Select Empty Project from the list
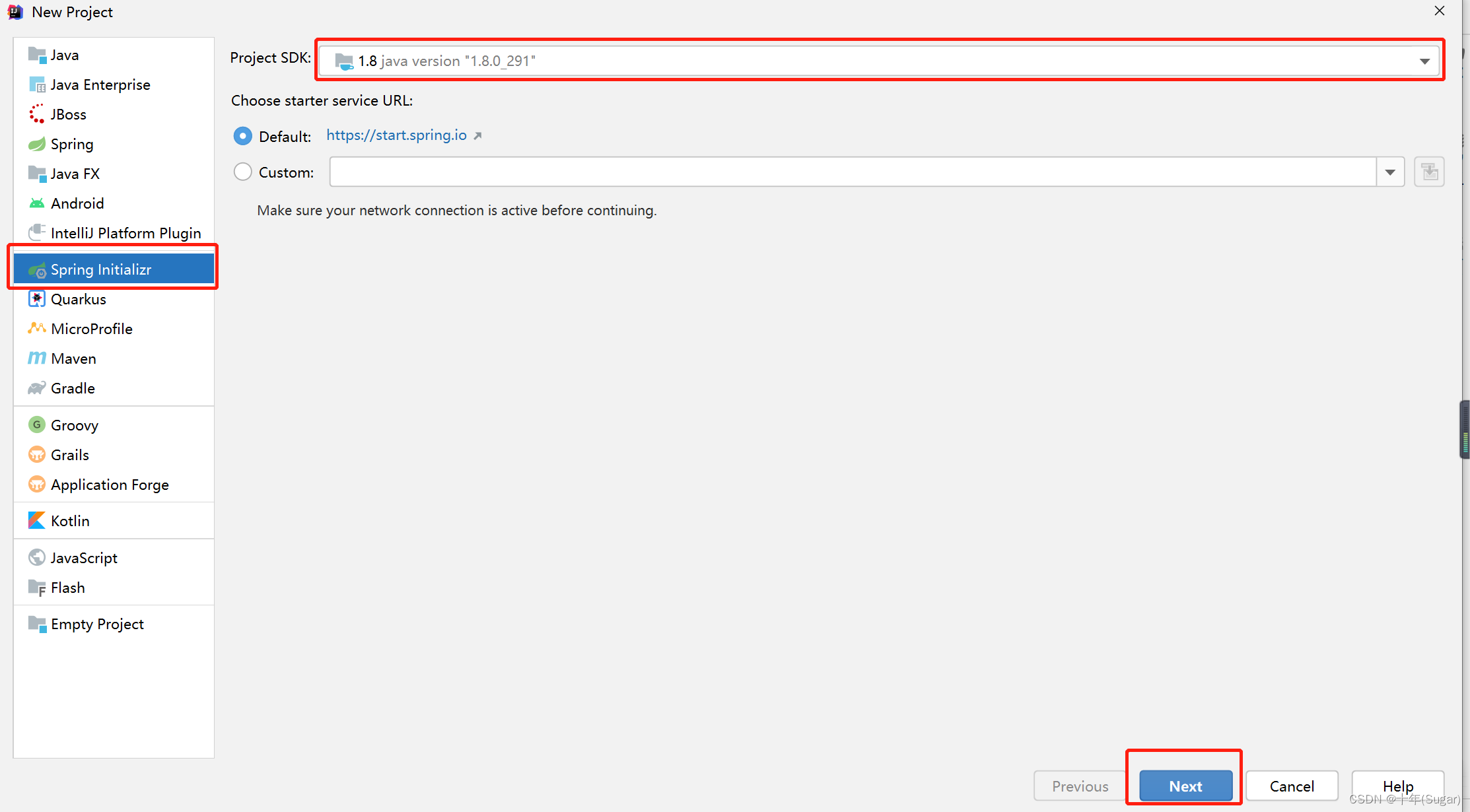1470x812 pixels. pyautogui.click(x=97, y=624)
